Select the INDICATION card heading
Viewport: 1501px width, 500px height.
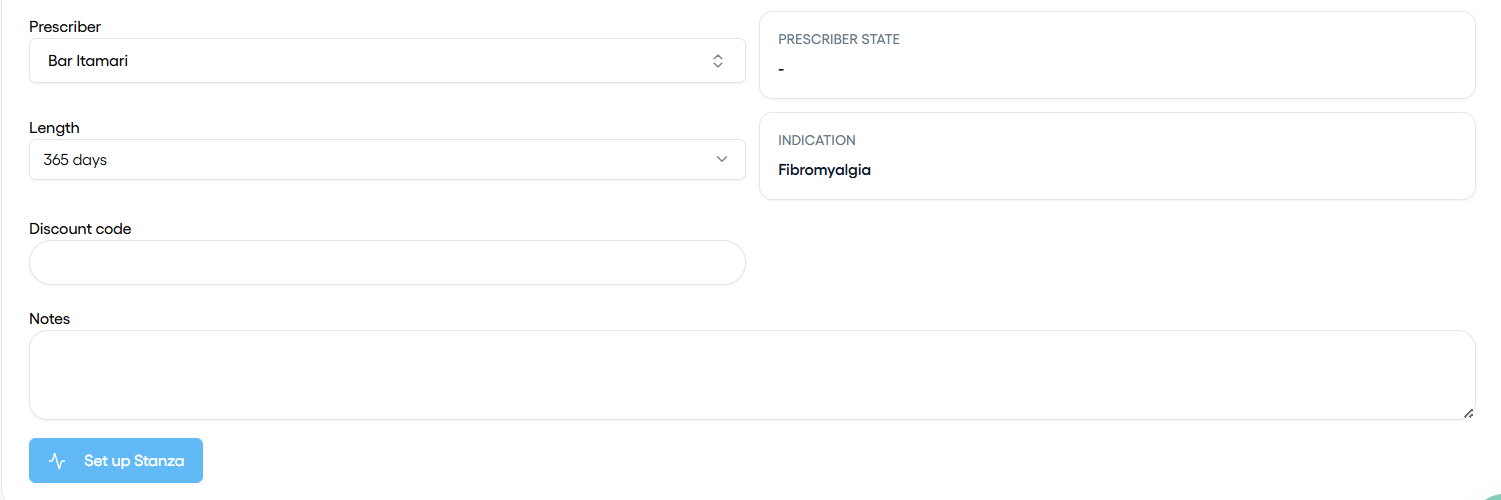click(817, 141)
